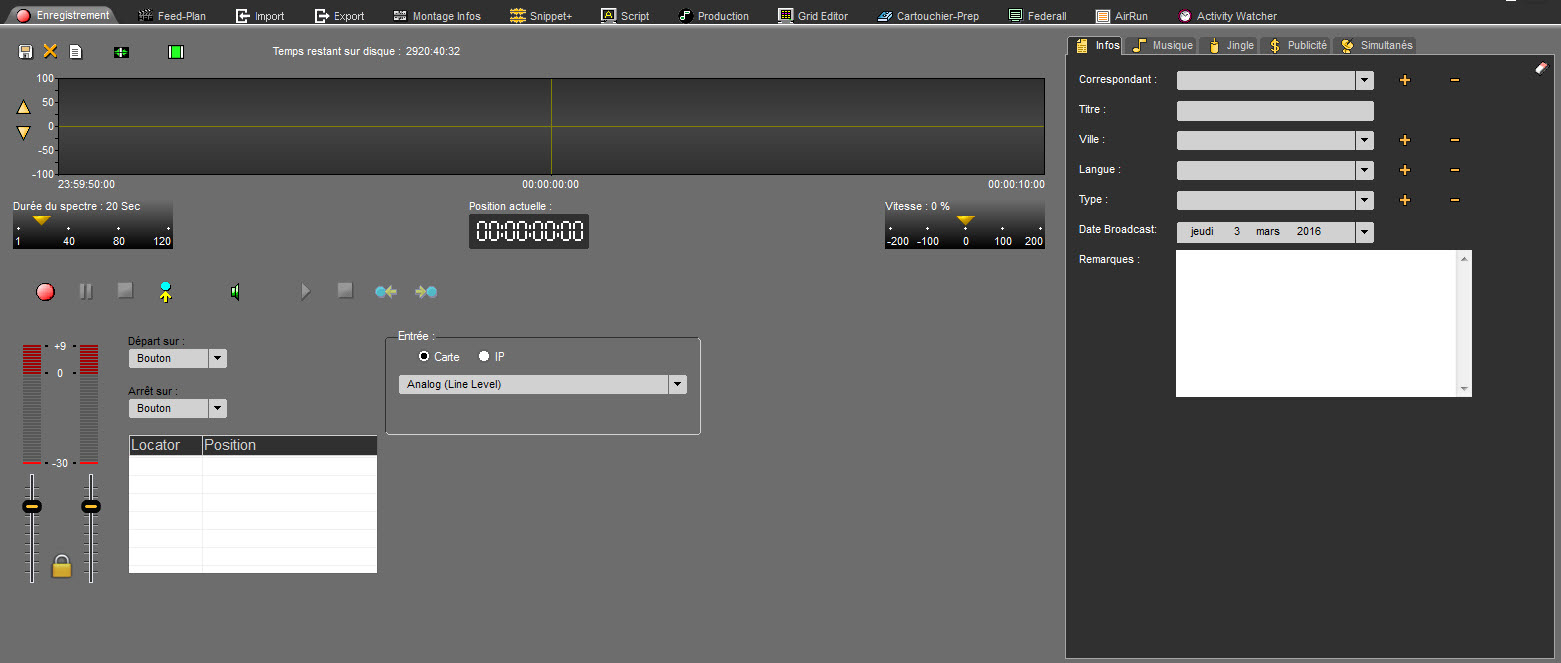
Task: Click the Vitesse speed slider marker
Action: [965, 220]
